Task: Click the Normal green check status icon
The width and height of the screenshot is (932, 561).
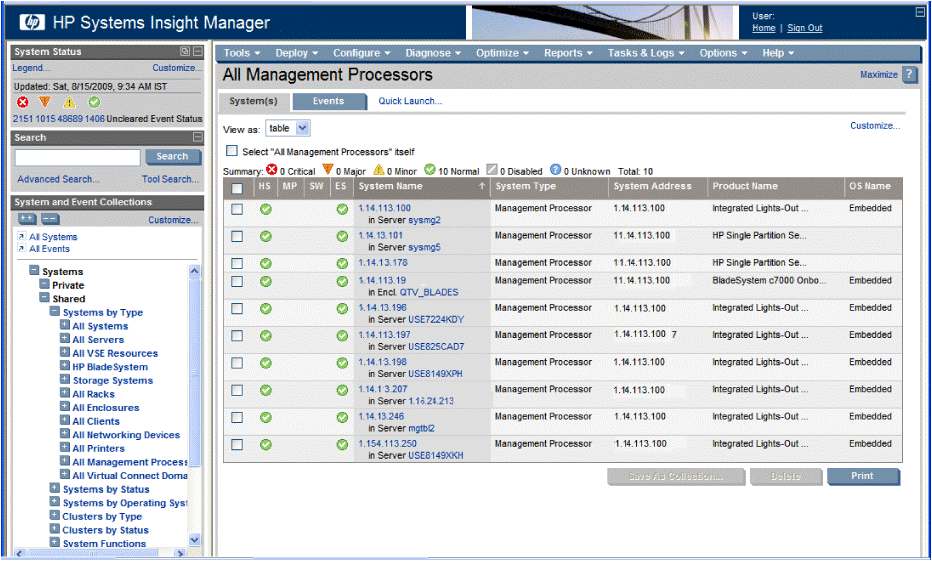Action: coord(94,102)
